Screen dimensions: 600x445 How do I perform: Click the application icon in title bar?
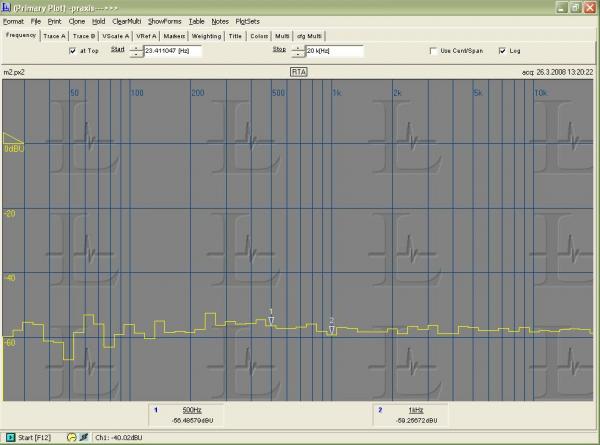7,7
